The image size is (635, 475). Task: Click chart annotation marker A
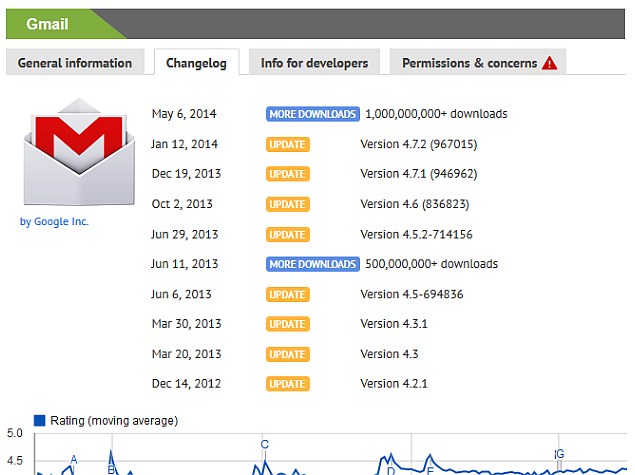[74, 460]
